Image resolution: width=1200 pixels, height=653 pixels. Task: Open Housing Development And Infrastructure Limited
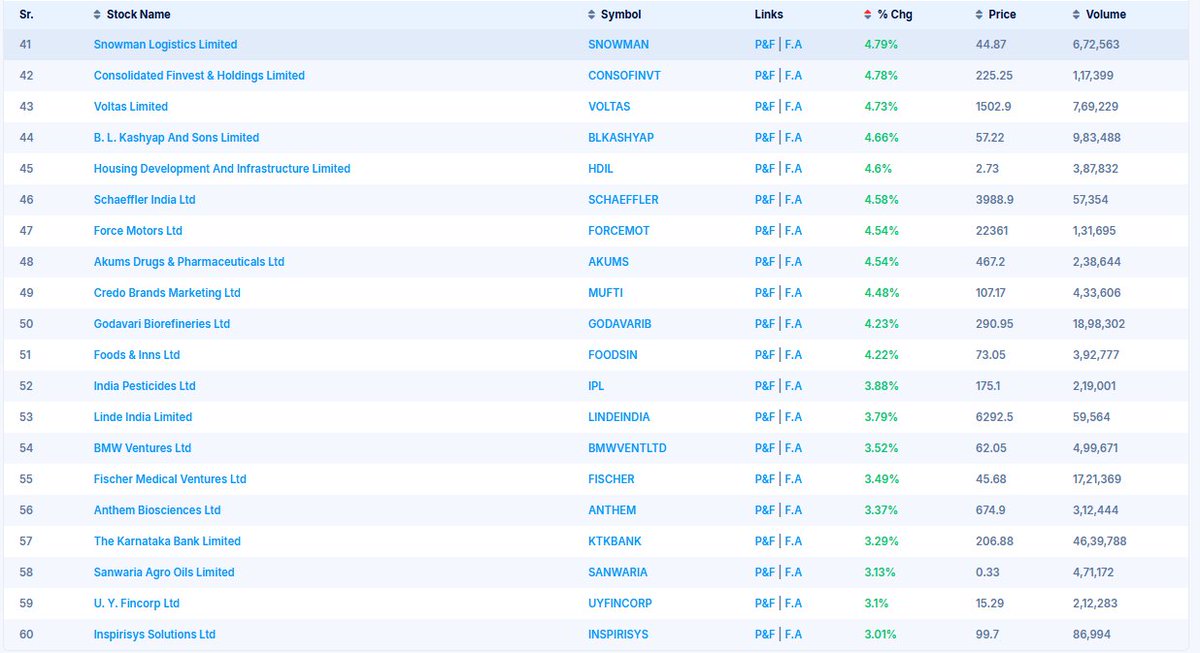point(222,168)
